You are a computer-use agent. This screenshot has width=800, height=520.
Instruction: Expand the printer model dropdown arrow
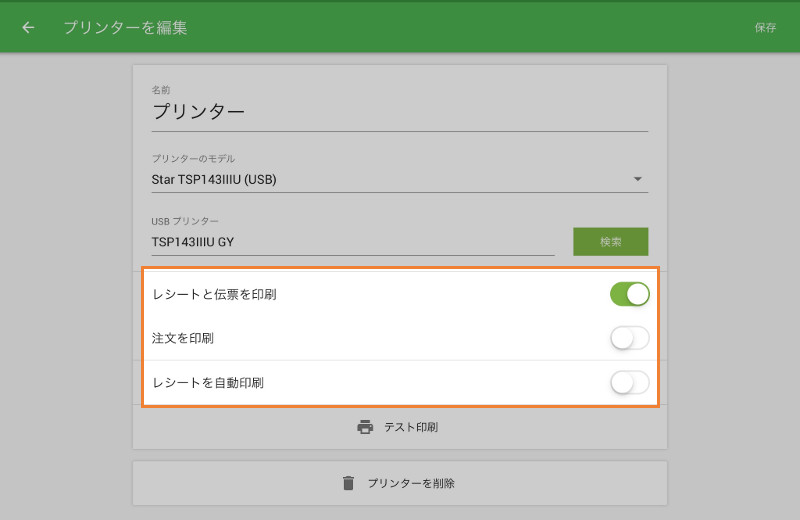(638, 180)
